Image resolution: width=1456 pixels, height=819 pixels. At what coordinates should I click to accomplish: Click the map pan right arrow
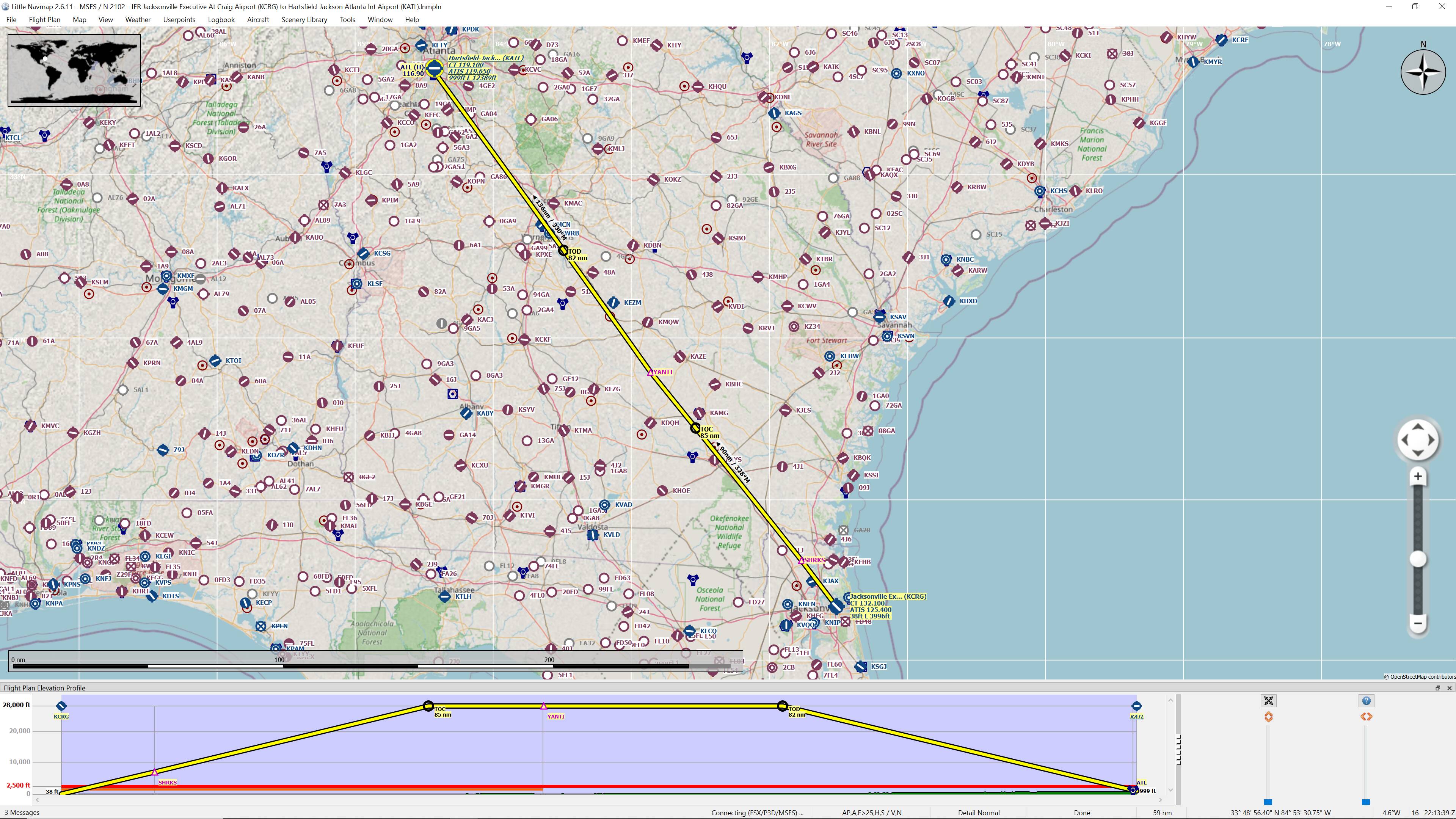coord(1432,439)
